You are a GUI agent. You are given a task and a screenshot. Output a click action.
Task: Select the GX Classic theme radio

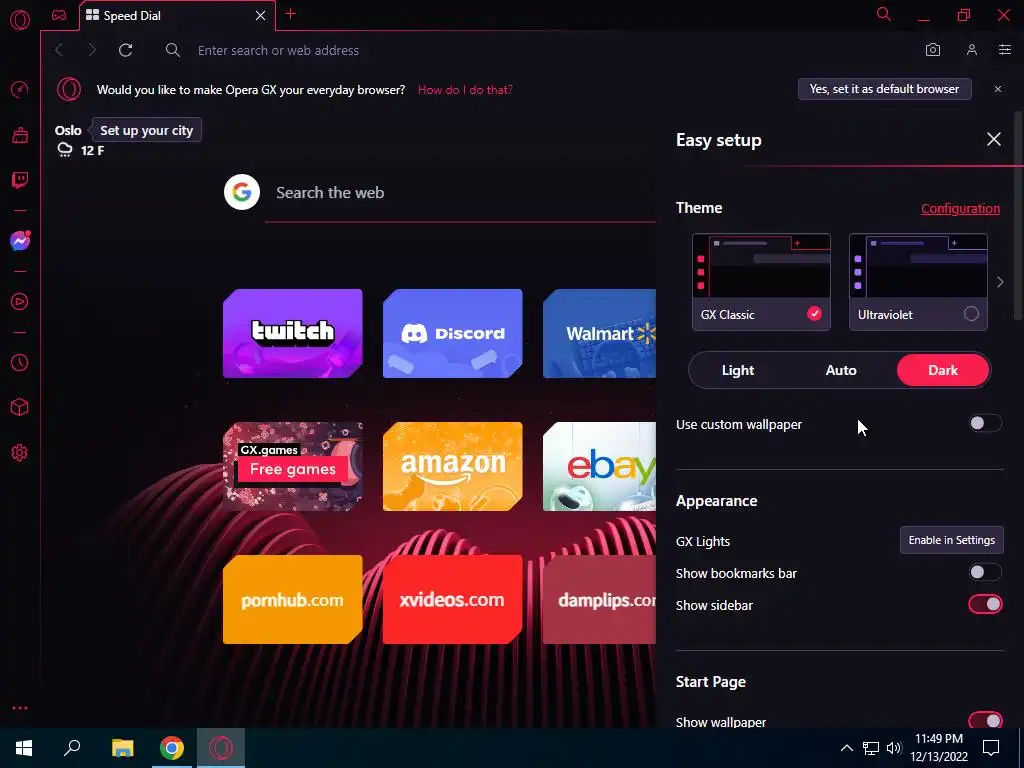click(x=814, y=313)
